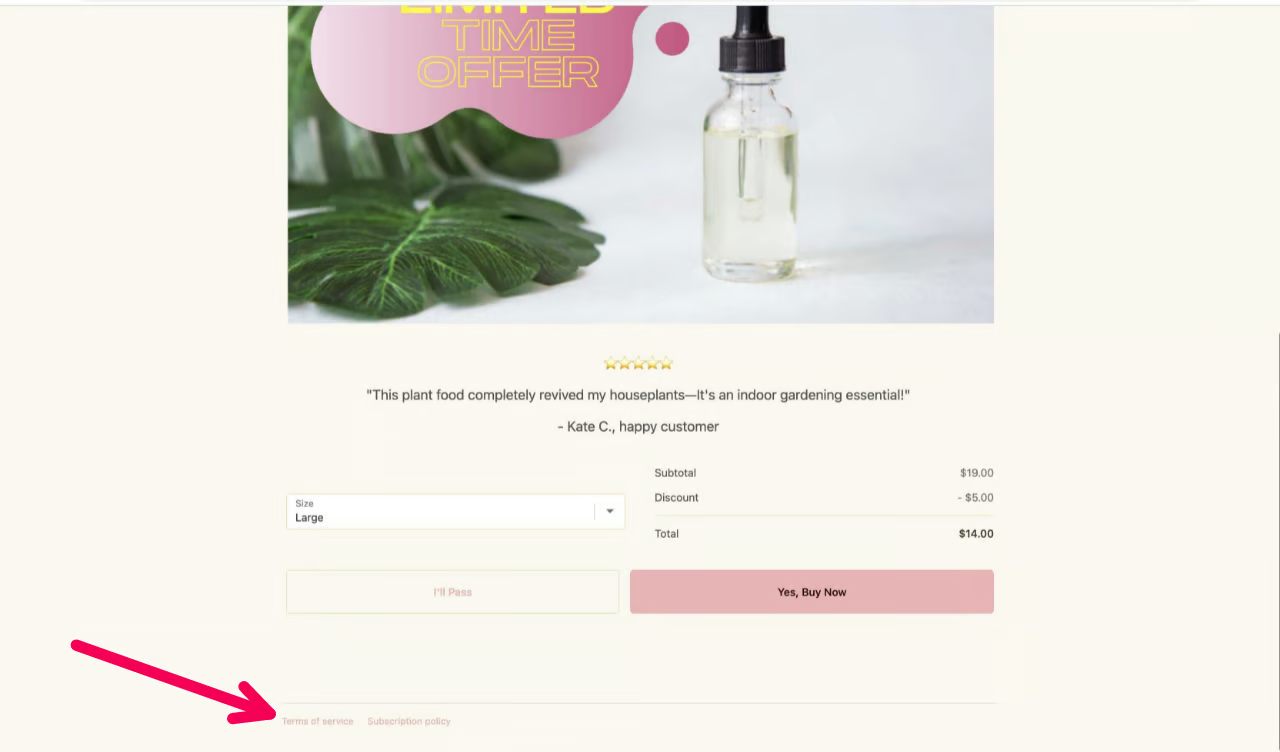1280x752 pixels.
Task: Click the caret arrow in Size selector
Action: coord(610,511)
